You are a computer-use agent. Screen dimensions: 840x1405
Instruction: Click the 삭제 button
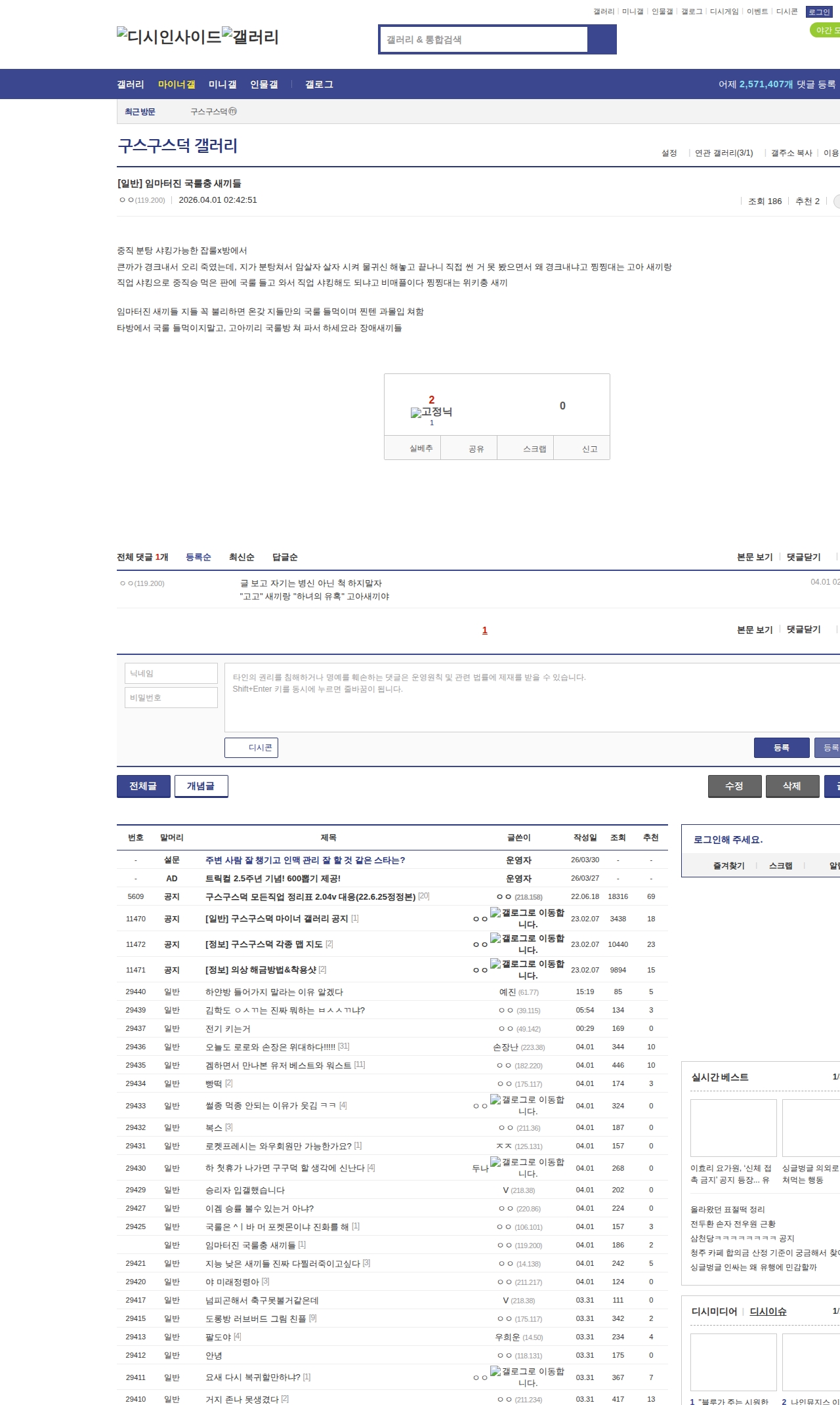pos(793,786)
